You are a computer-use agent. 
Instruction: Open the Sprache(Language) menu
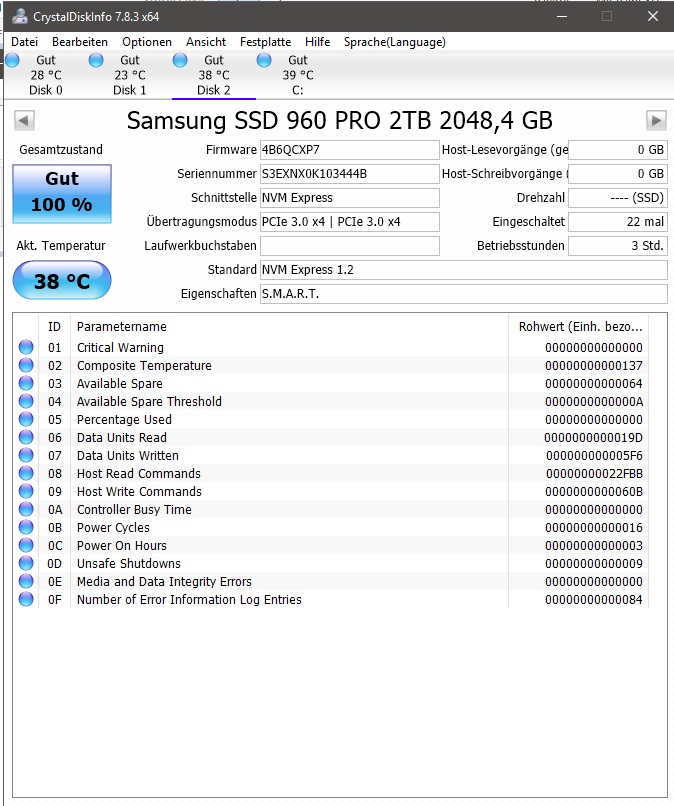coord(394,42)
